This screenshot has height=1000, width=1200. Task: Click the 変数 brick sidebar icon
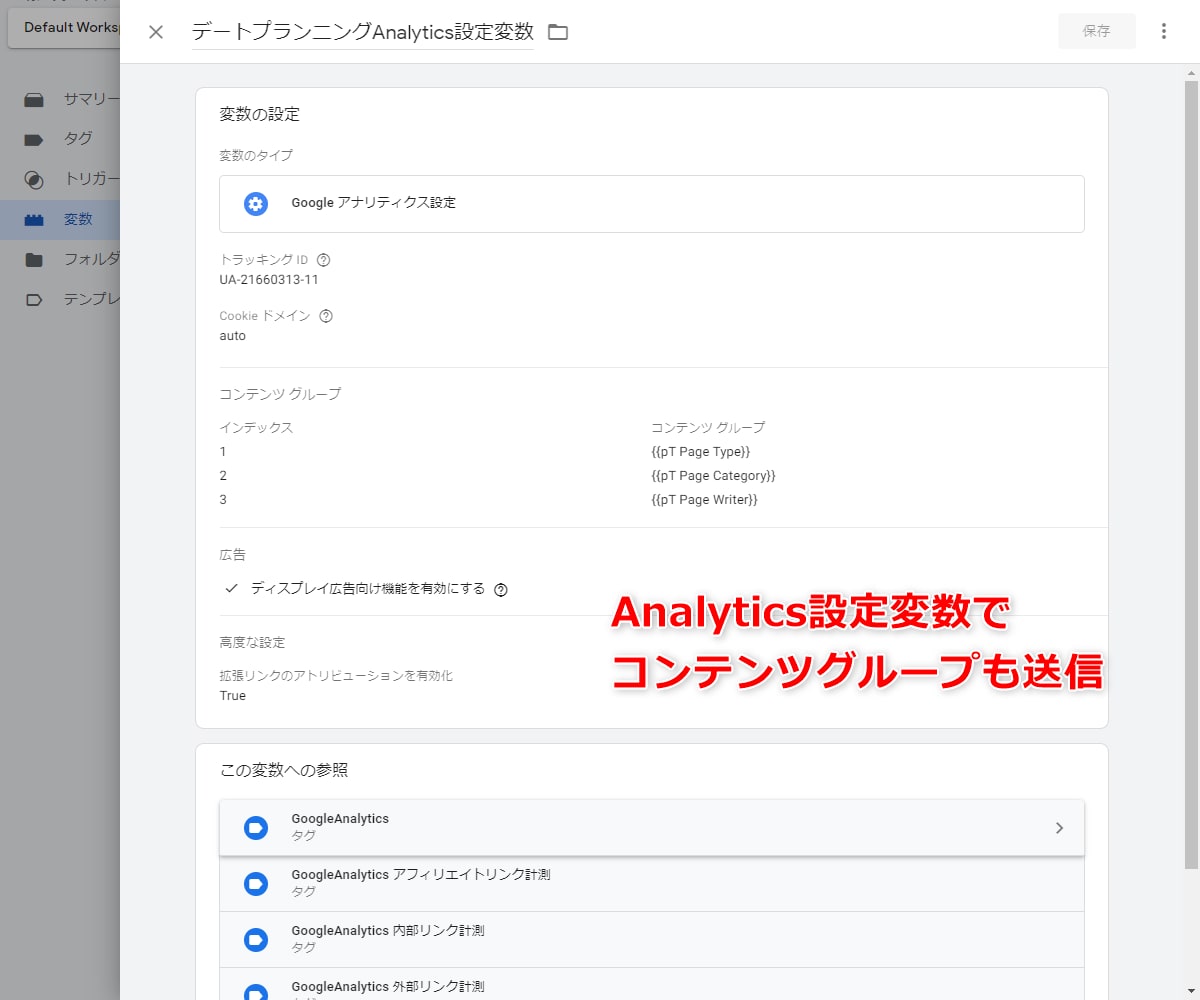[x=34, y=219]
